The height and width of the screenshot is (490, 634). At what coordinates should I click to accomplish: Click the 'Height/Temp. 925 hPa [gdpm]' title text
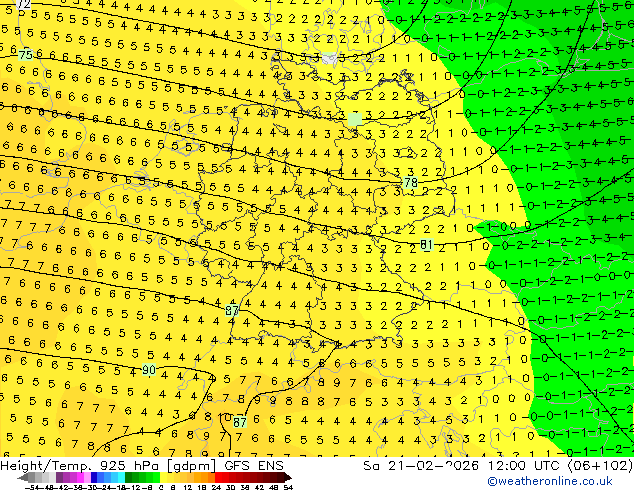coord(108,466)
